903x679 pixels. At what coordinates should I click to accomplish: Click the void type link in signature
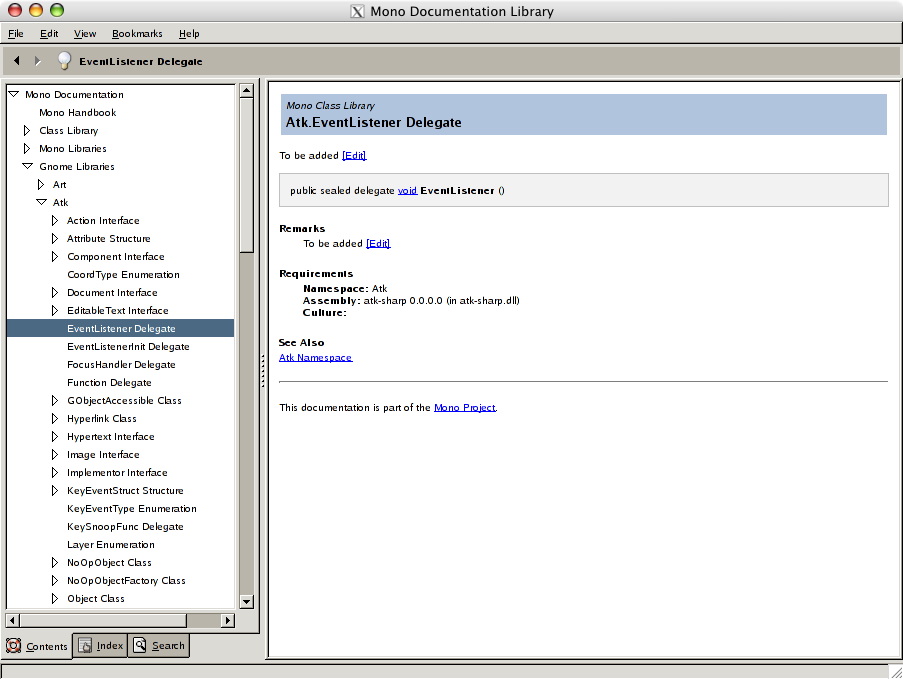click(x=407, y=191)
